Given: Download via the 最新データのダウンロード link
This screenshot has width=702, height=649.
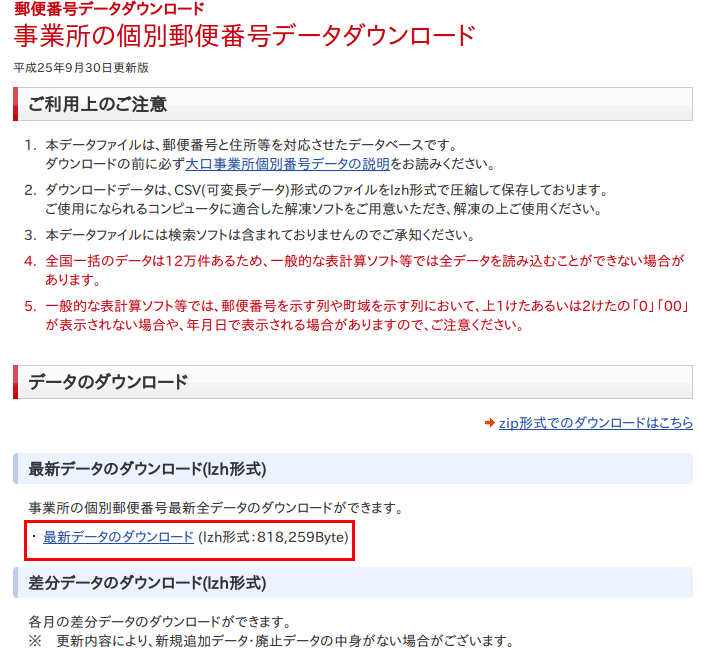Looking at the screenshot, I should coord(118,537).
